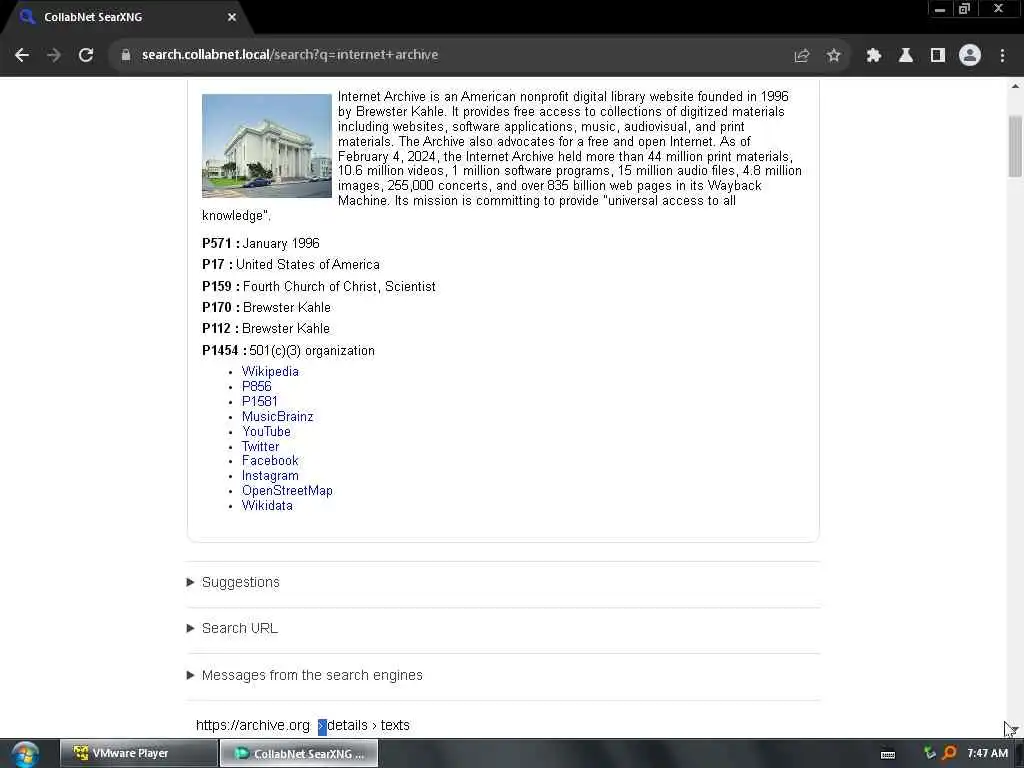This screenshot has width=1024, height=768.
Task: Click the address bar URL
Action: coord(290,55)
